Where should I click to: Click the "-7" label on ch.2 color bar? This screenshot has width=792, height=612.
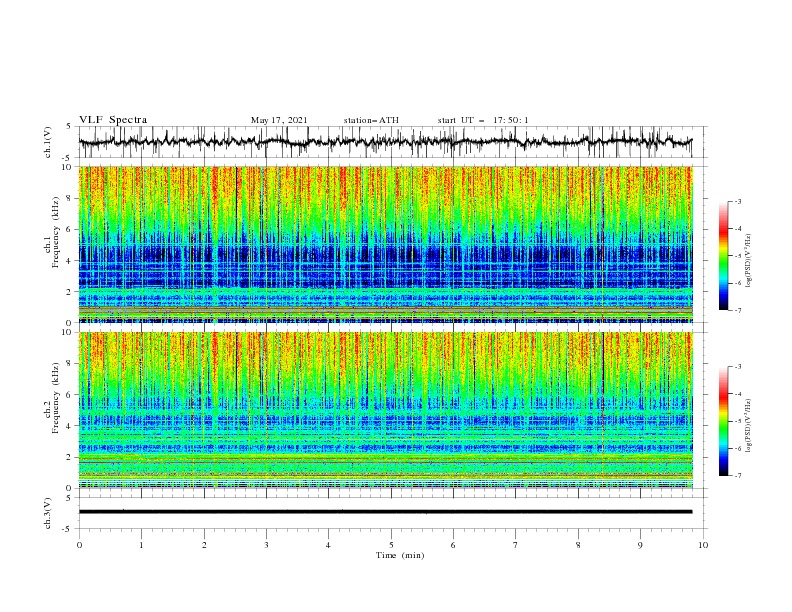click(737, 475)
